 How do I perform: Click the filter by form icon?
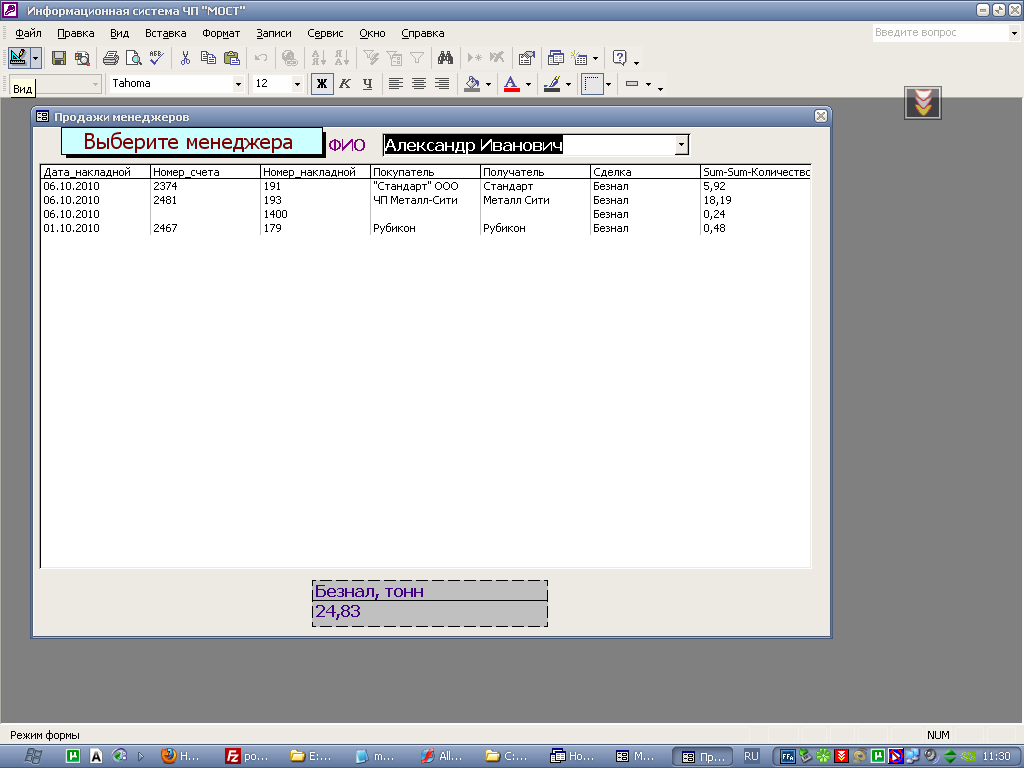tap(394, 58)
